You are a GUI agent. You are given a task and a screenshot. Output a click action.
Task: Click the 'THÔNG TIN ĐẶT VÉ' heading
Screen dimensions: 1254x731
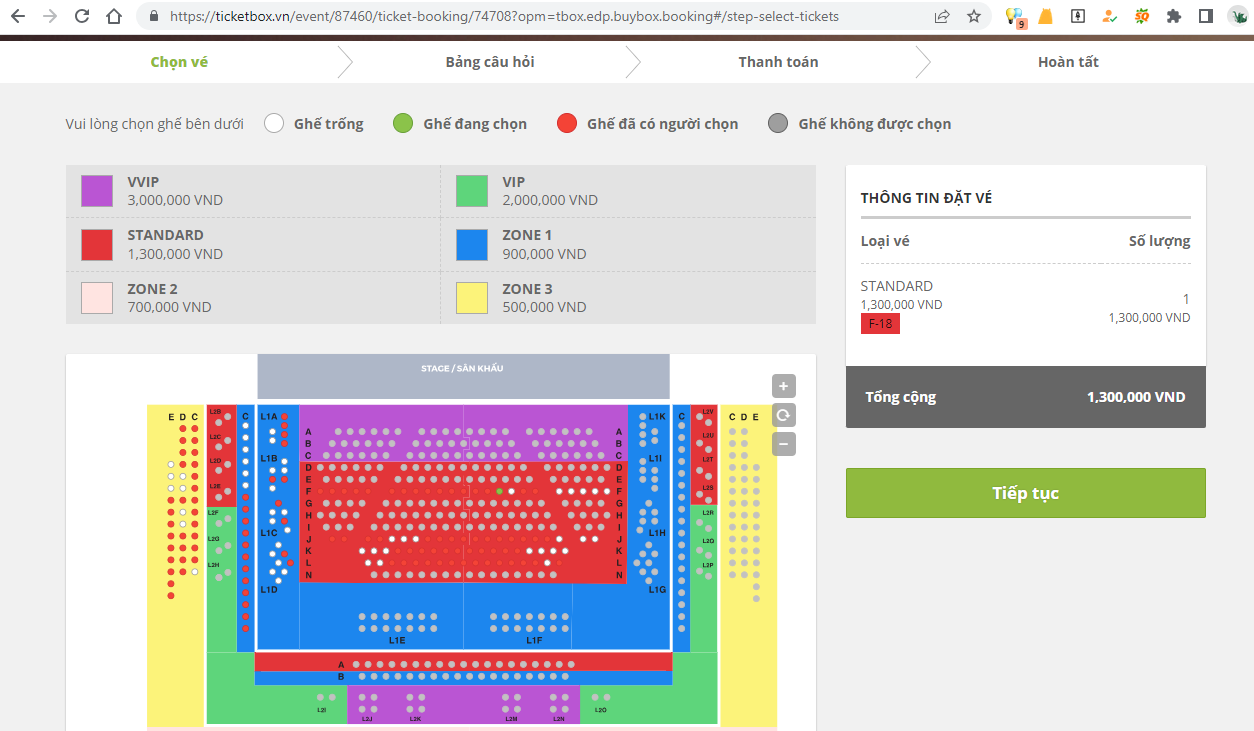pos(926,198)
